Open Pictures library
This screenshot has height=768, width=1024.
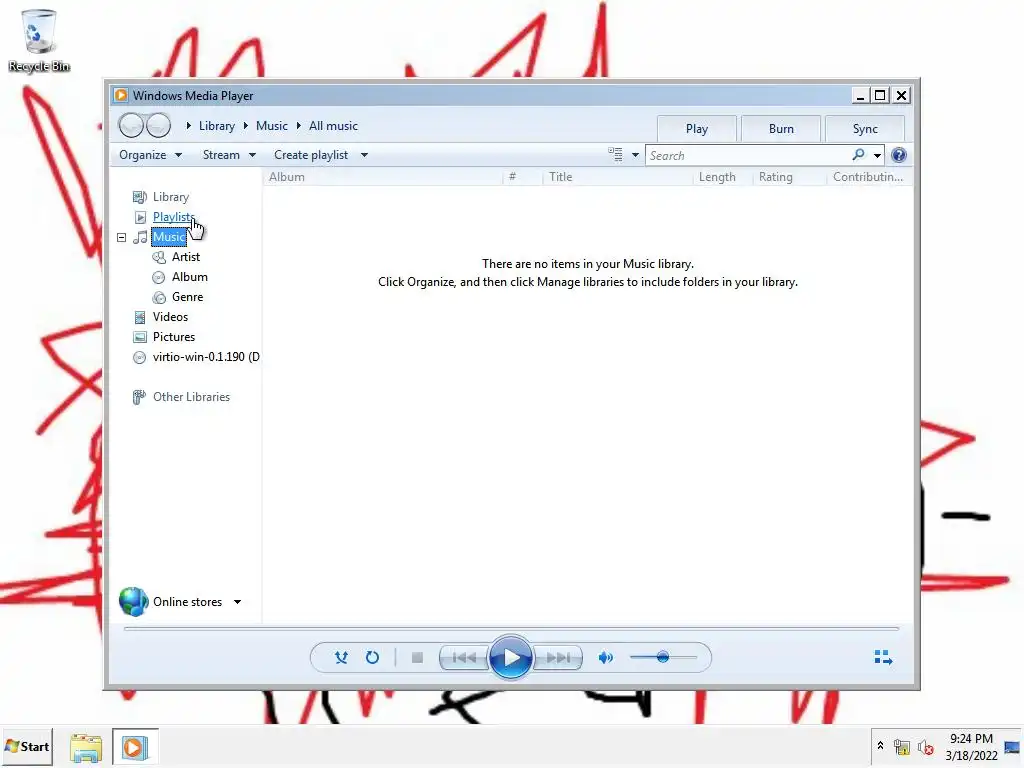point(174,337)
